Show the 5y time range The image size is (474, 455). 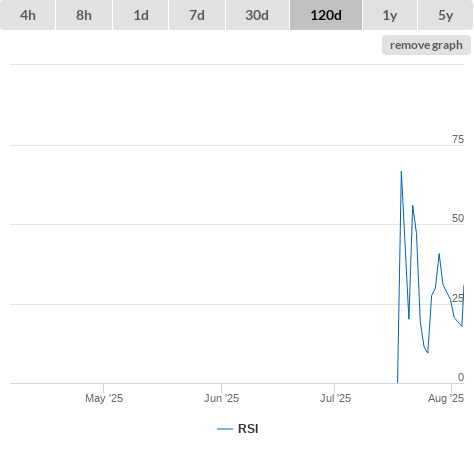tap(446, 15)
